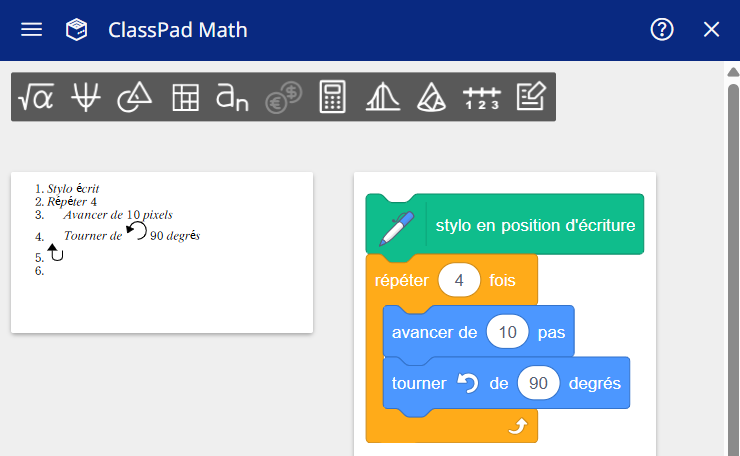Open the help question mark icon
This screenshot has width=740, height=456.
click(x=662, y=30)
